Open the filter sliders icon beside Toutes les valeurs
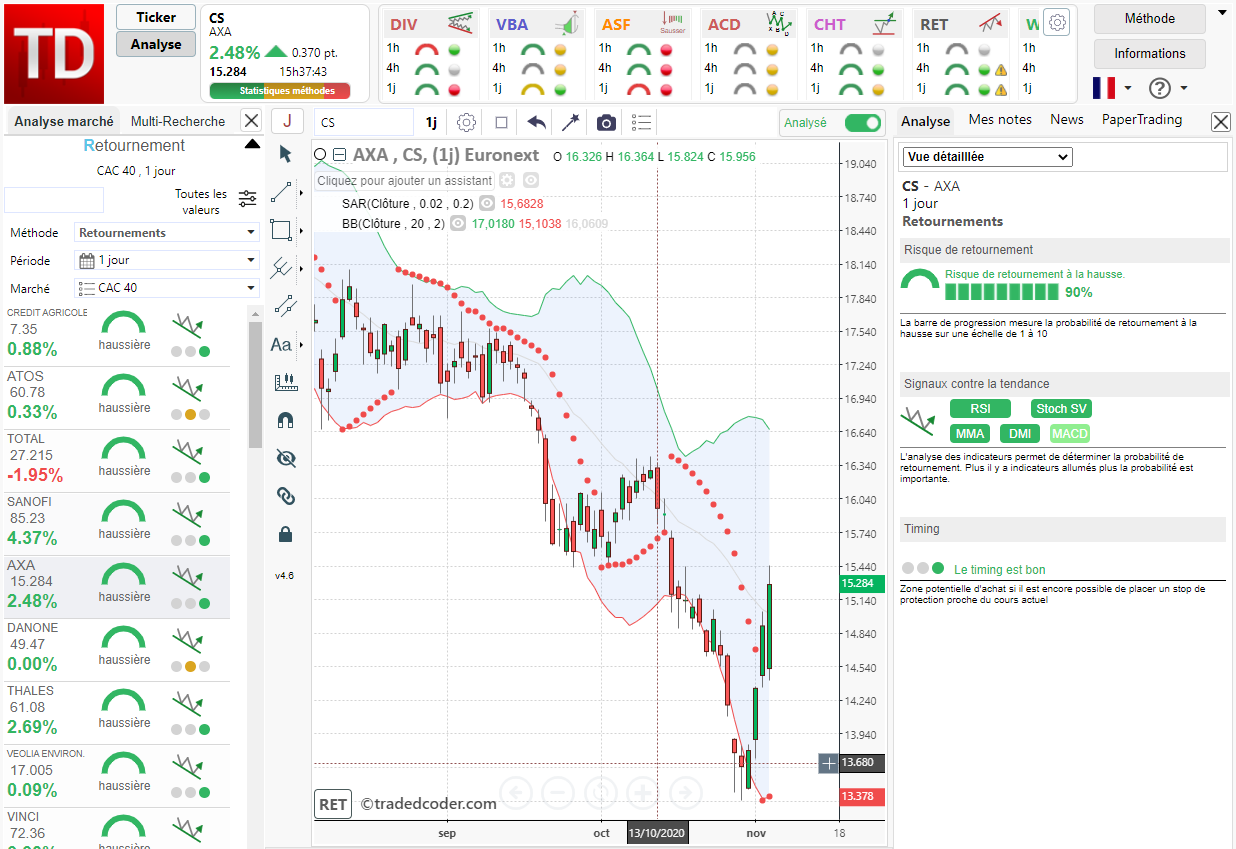The image size is (1236, 849). (x=248, y=198)
